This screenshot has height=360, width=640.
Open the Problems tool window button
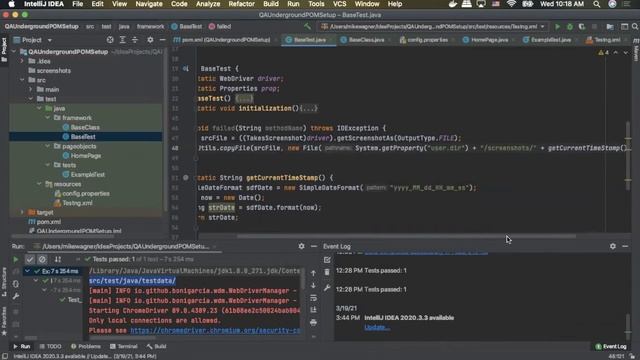click(x=86, y=347)
